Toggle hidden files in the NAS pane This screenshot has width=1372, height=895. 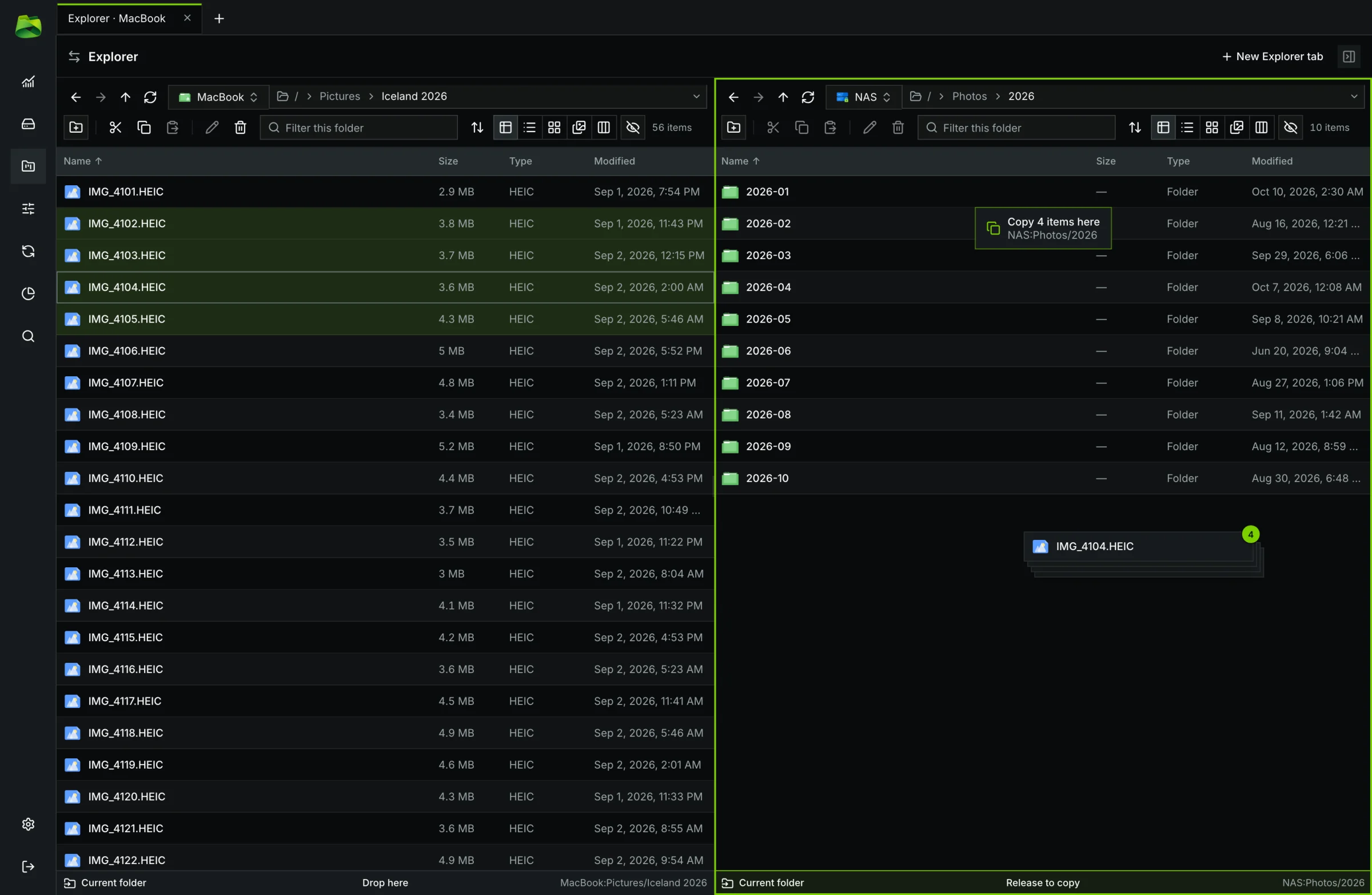[x=1291, y=128]
